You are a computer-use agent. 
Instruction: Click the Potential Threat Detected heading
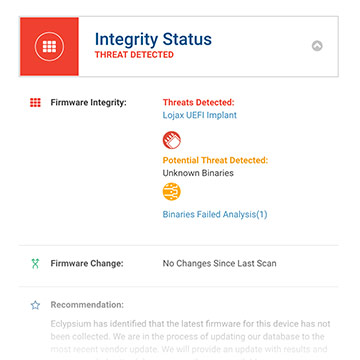[x=215, y=160]
